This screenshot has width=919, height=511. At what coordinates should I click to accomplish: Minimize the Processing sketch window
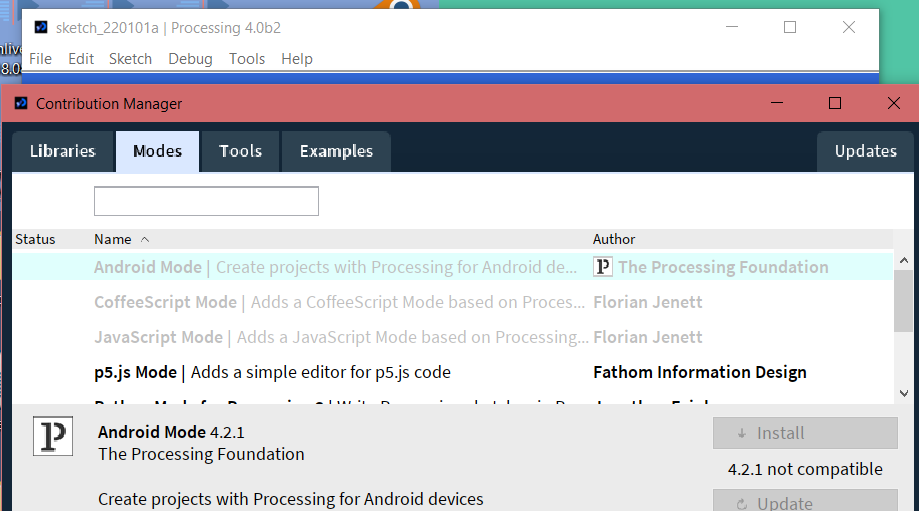click(732, 27)
